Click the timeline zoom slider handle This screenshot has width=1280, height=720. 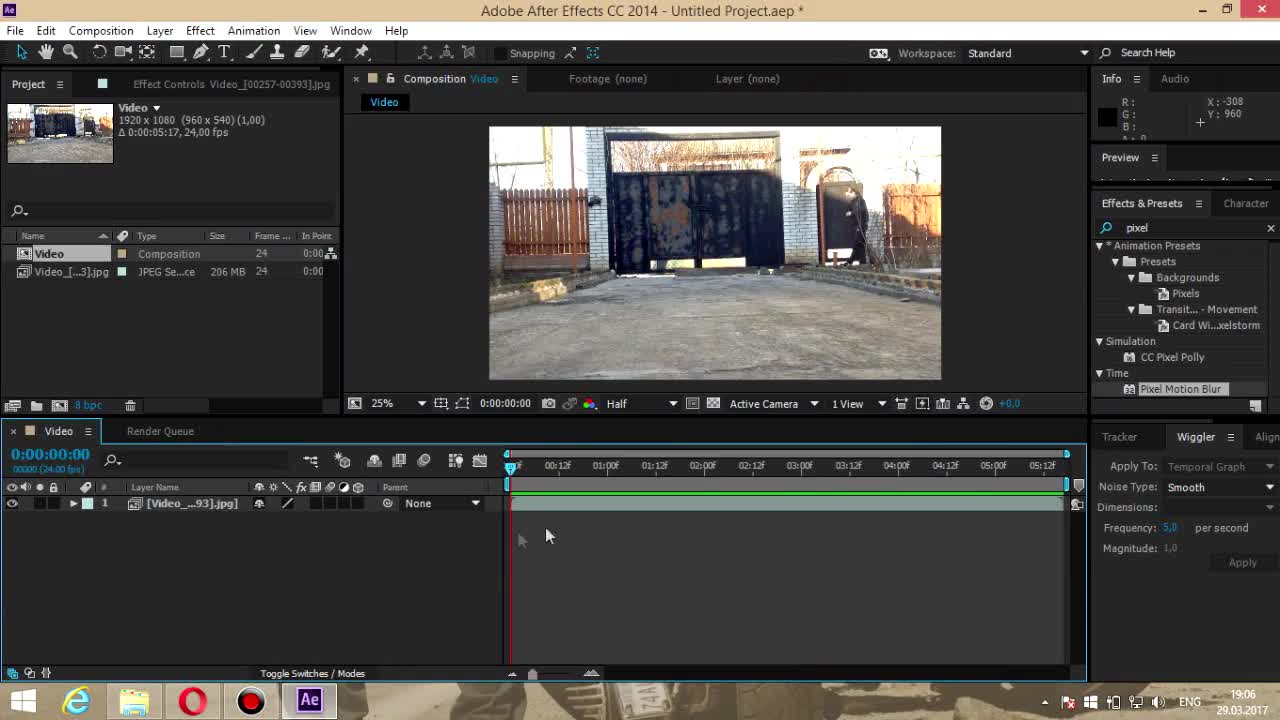point(532,674)
